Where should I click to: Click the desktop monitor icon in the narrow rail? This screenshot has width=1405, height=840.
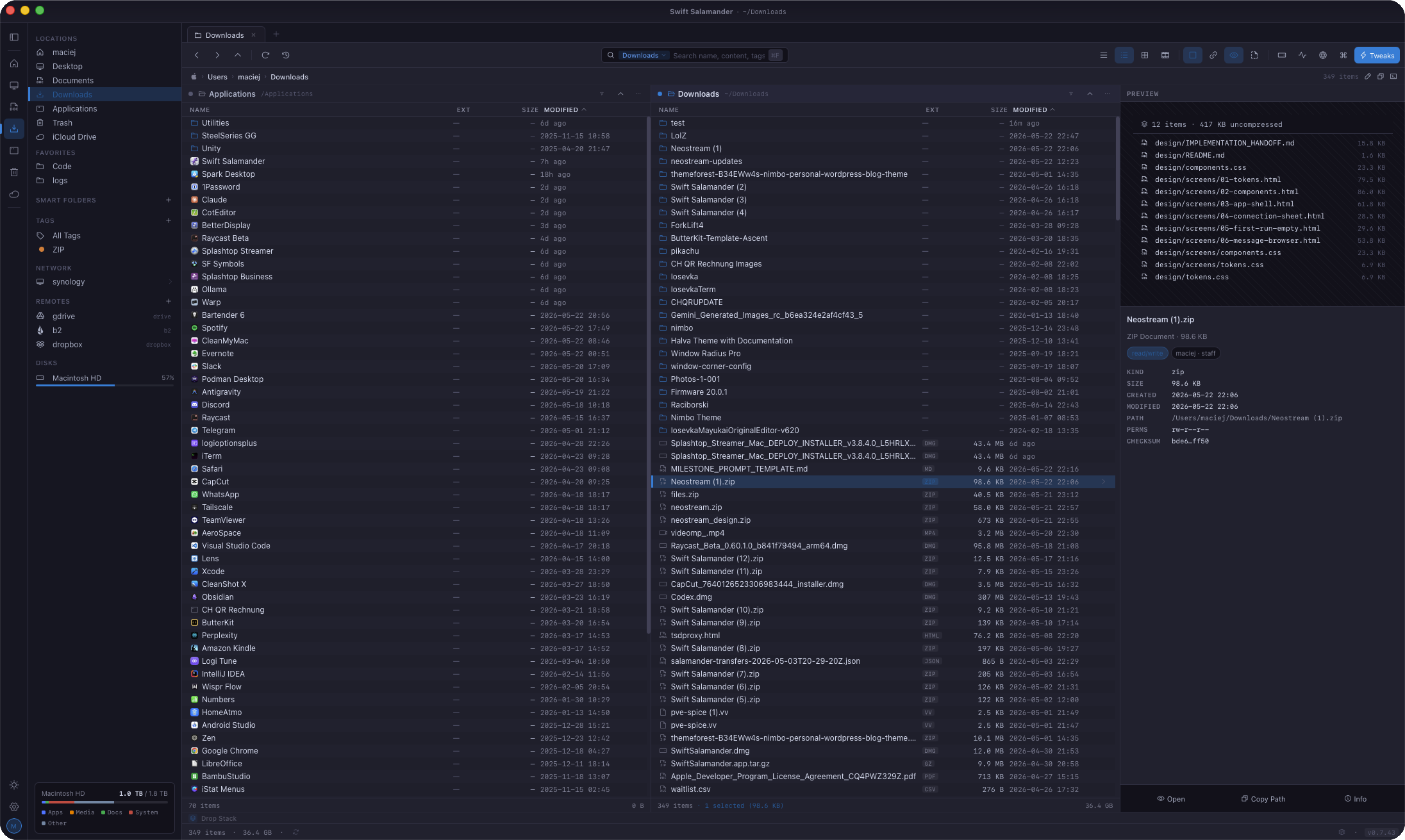tap(14, 85)
